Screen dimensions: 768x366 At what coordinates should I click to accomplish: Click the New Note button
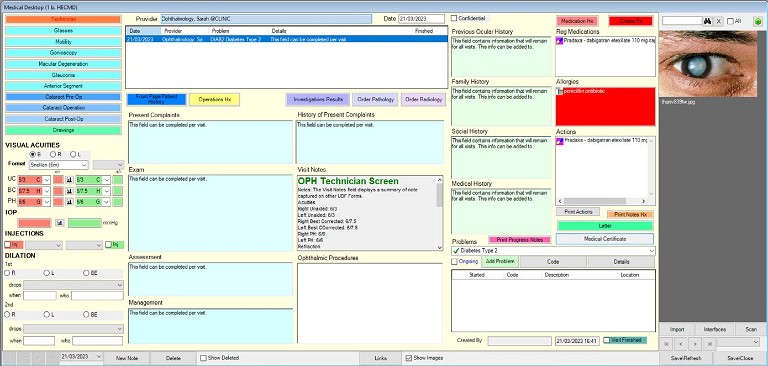126,358
